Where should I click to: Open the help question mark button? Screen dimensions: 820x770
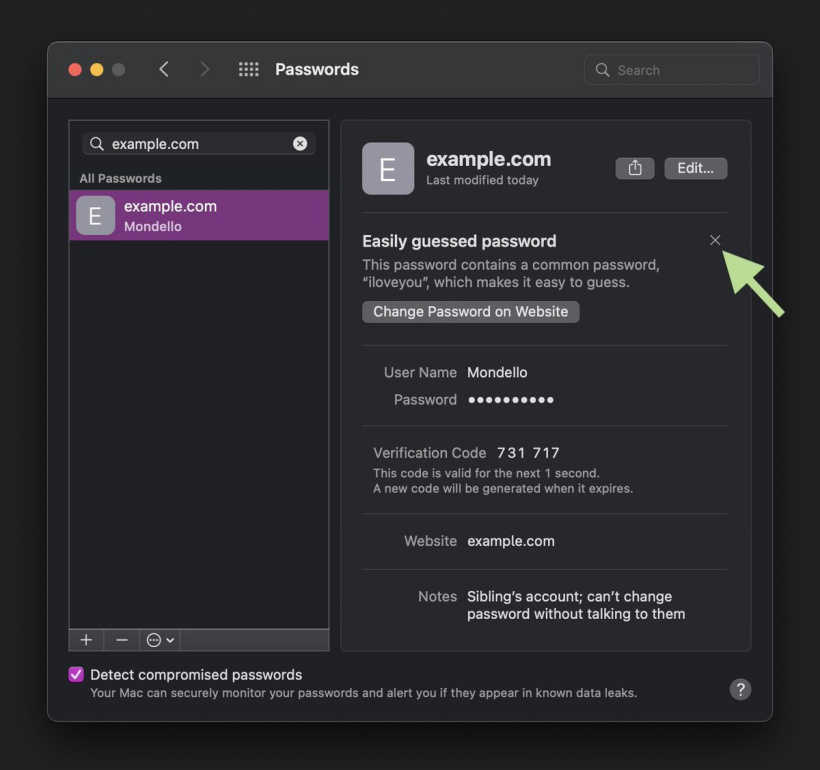740,689
